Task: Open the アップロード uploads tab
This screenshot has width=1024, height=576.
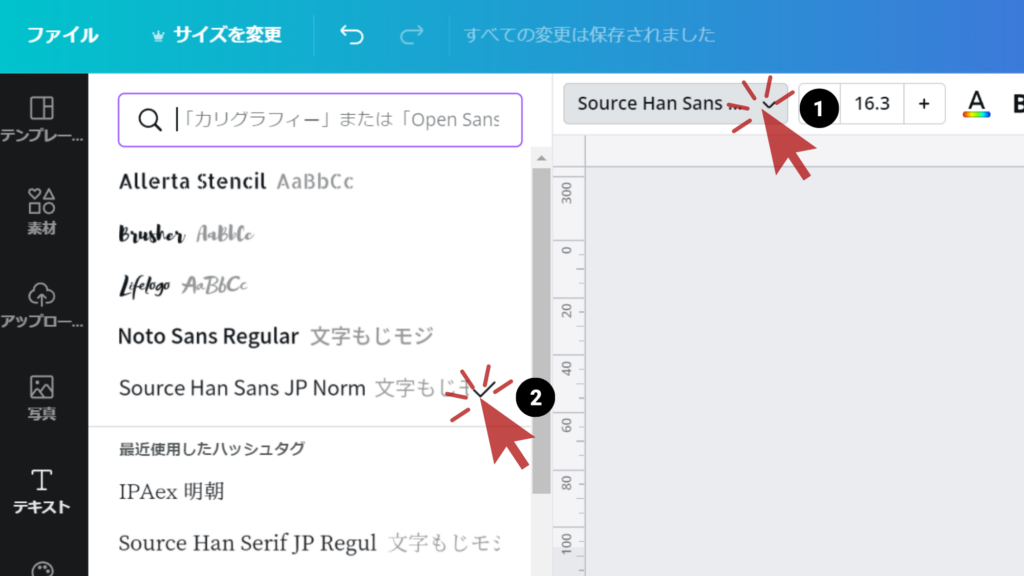Action: tap(42, 304)
